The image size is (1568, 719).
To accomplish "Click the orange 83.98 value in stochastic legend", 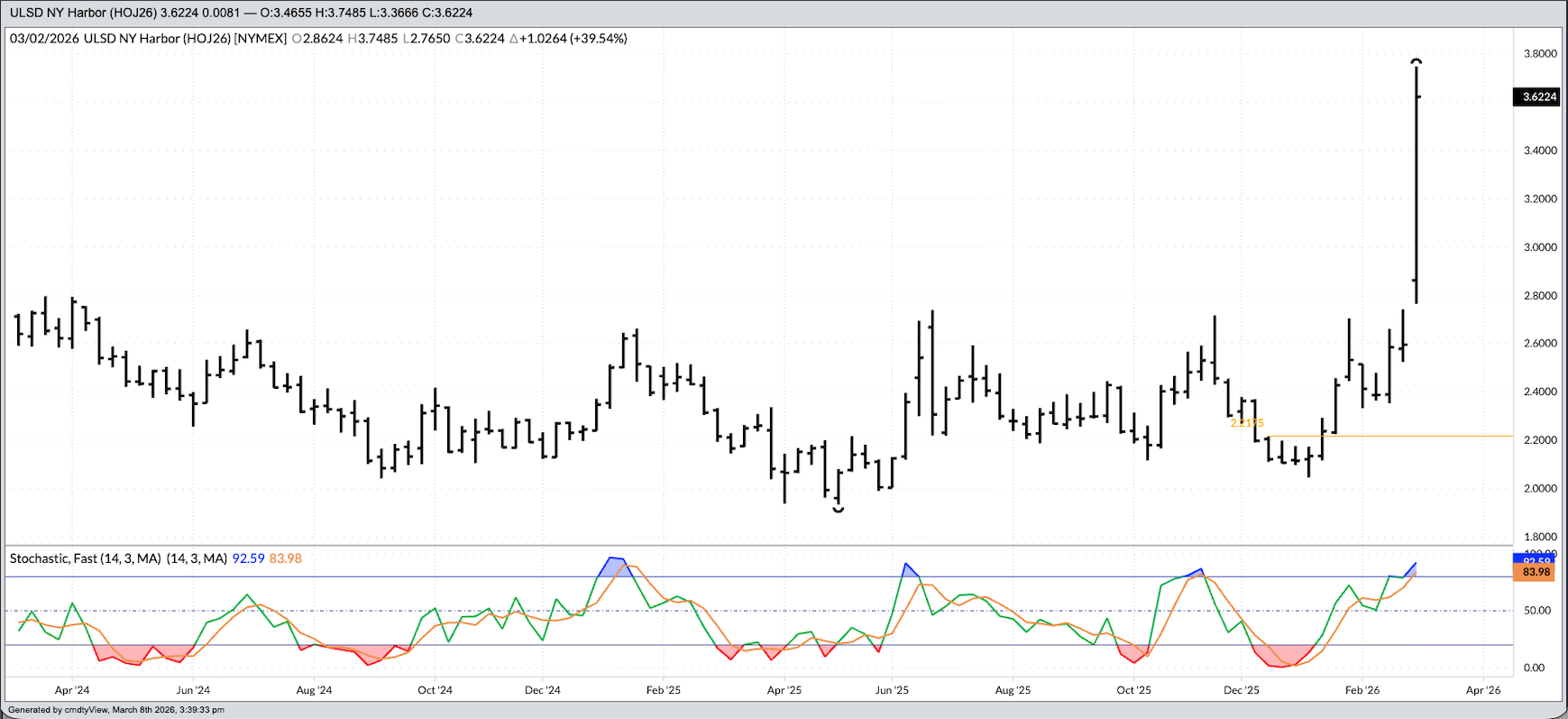I will pos(286,558).
